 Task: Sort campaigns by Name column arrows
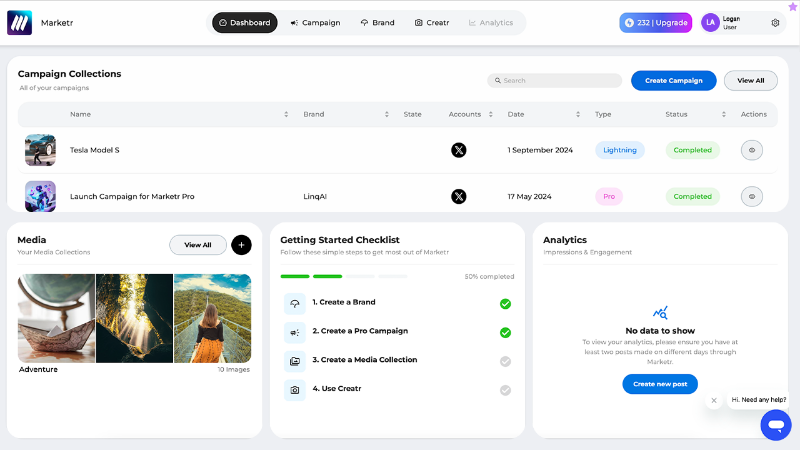[x=286, y=114]
